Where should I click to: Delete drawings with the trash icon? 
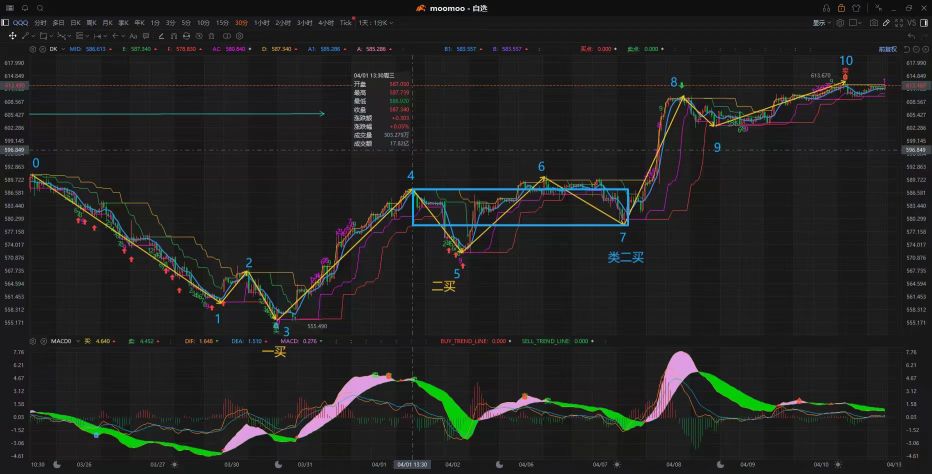[211, 36]
